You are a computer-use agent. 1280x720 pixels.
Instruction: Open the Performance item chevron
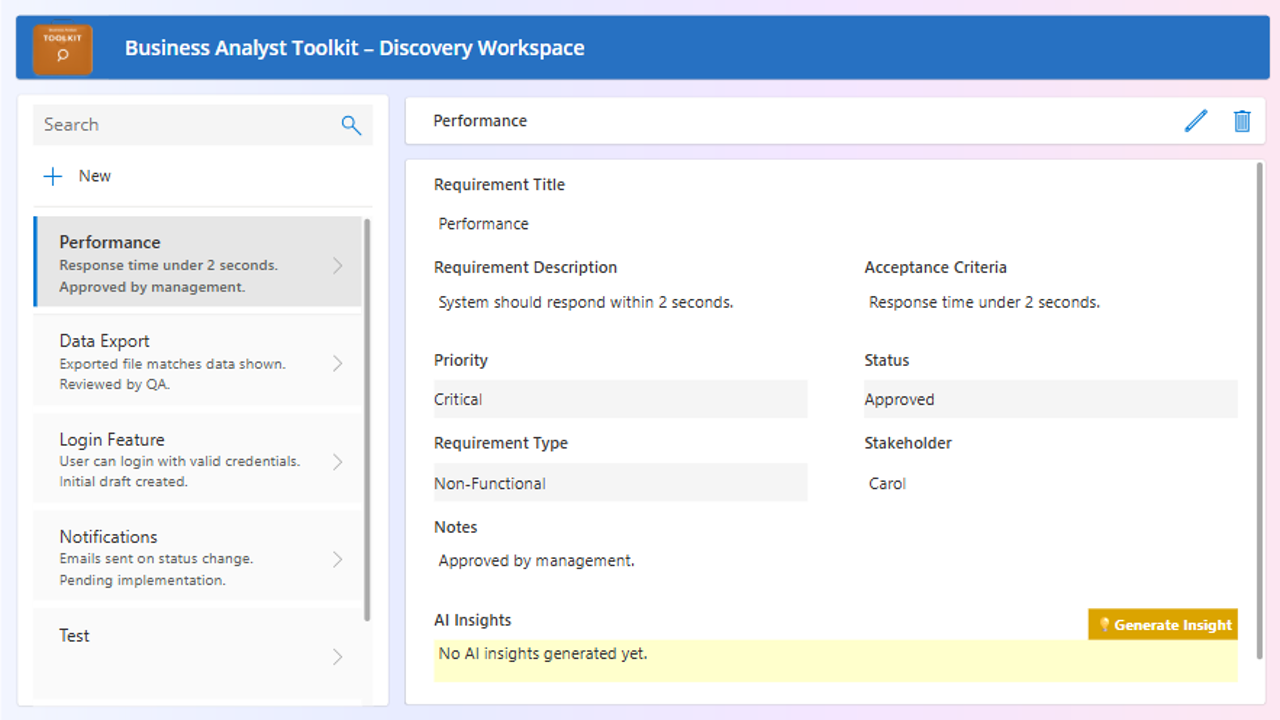[338, 265]
